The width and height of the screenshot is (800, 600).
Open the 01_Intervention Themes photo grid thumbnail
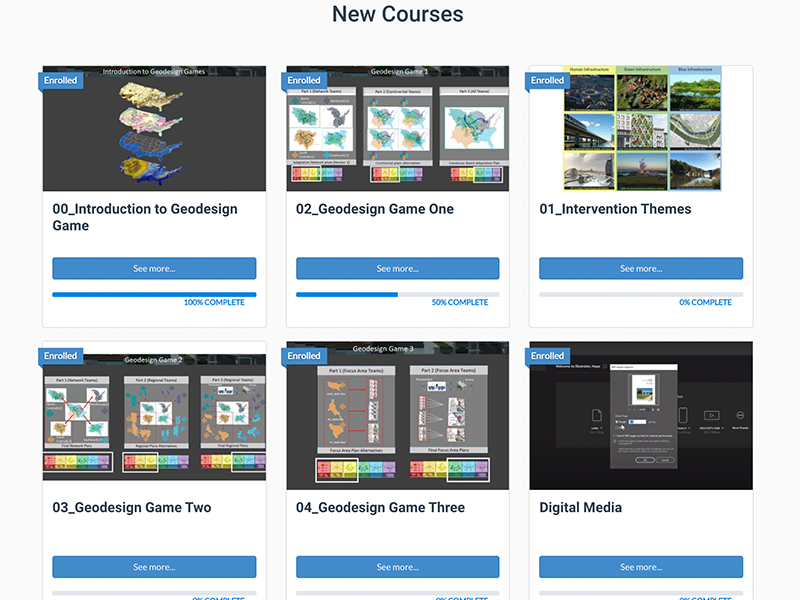[x=641, y=129]
